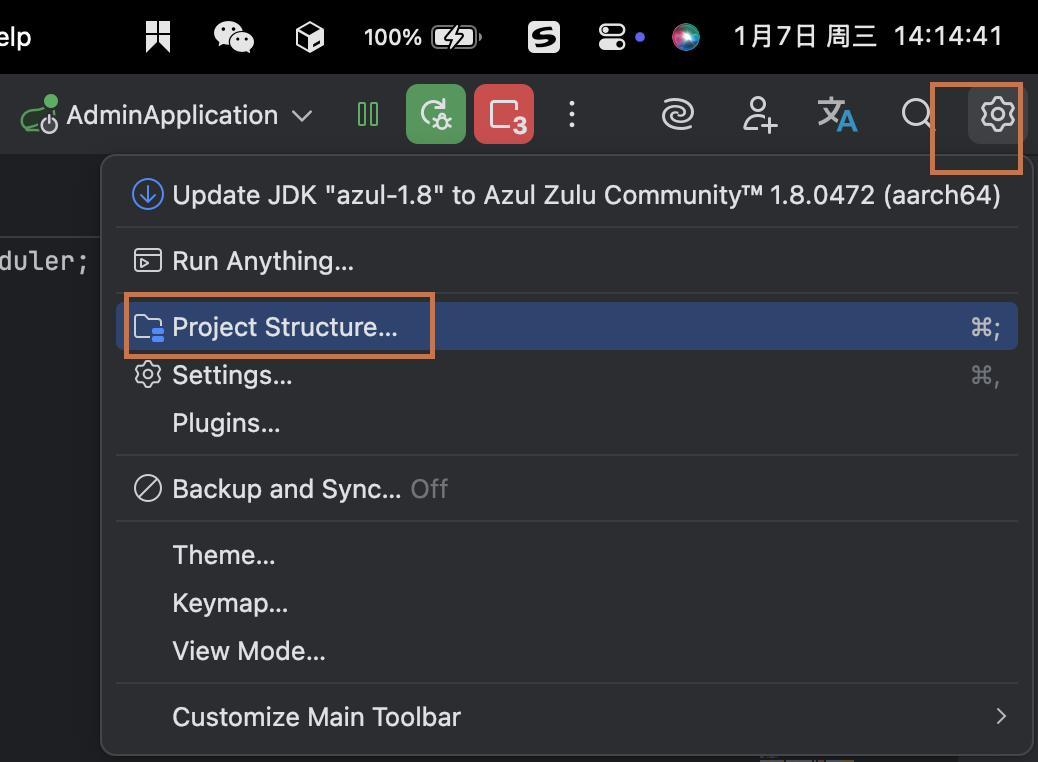Image resolution: width=1038 pixels, height=762 pixels.
Task: Choose Plugins in the menu
Action: click(x=226, y=423)
